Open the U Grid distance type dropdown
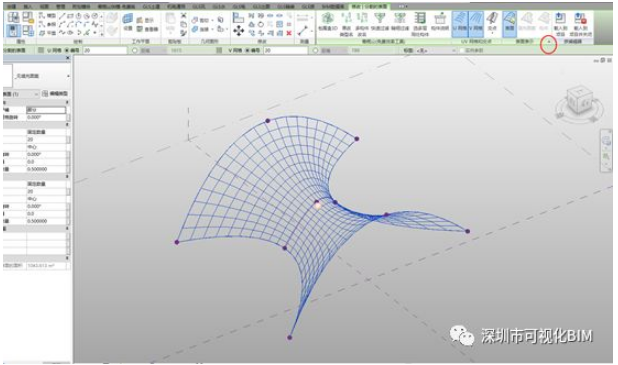The height and width of the screenshot is (365, 618). [x=154, y=50]
